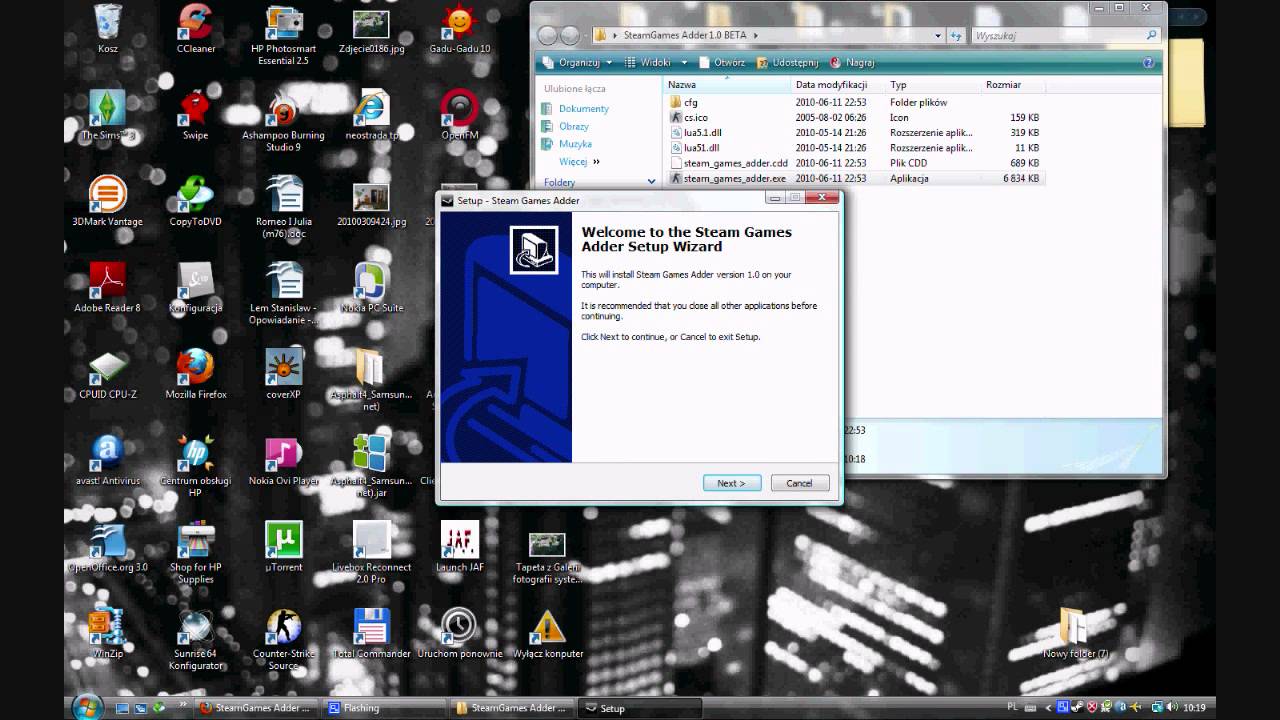Open µTorrent desktop icon
Screen dimensions: 1280x720
(x=283, y=546)
